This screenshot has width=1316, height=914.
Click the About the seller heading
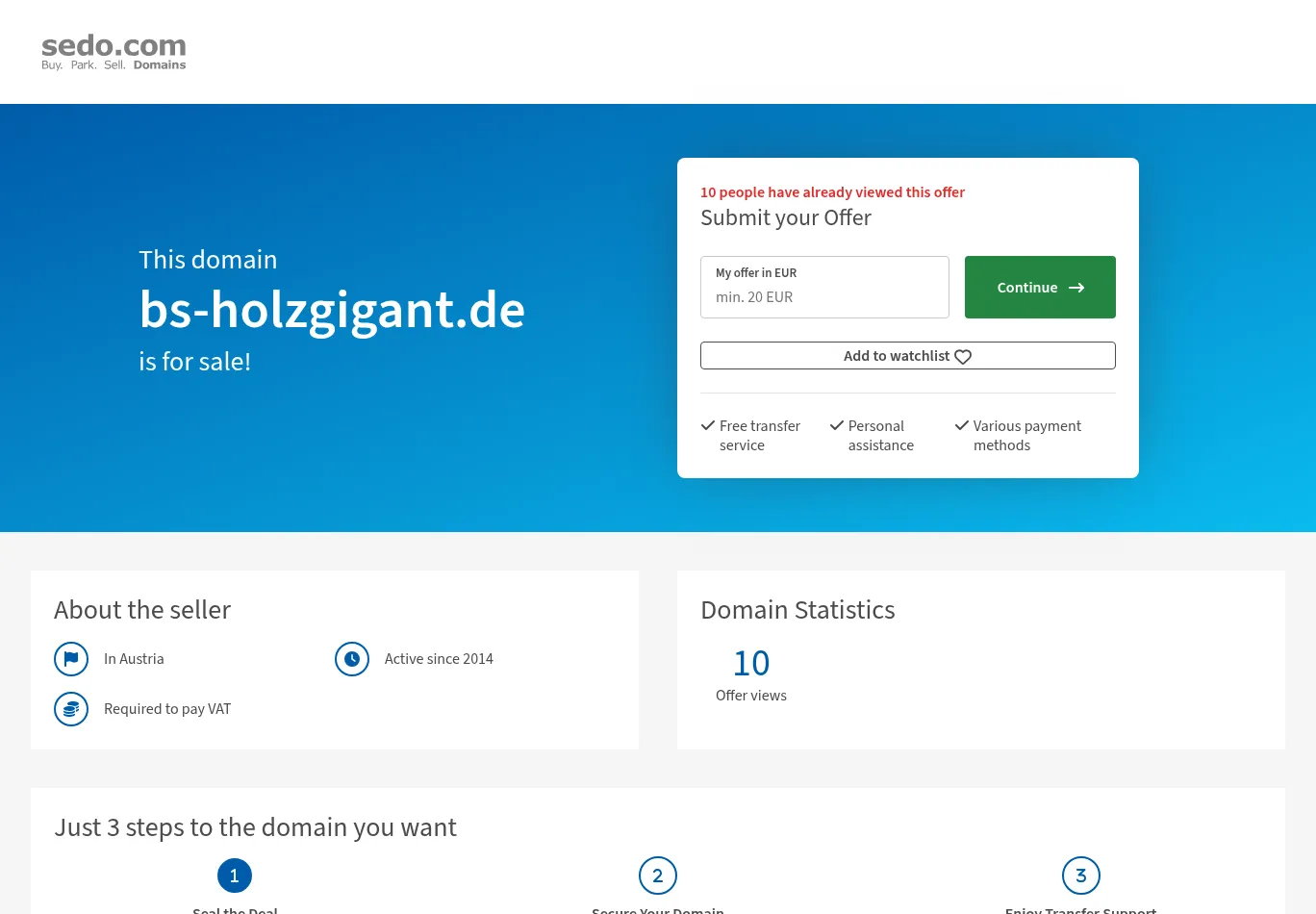[x=142, y=610]
